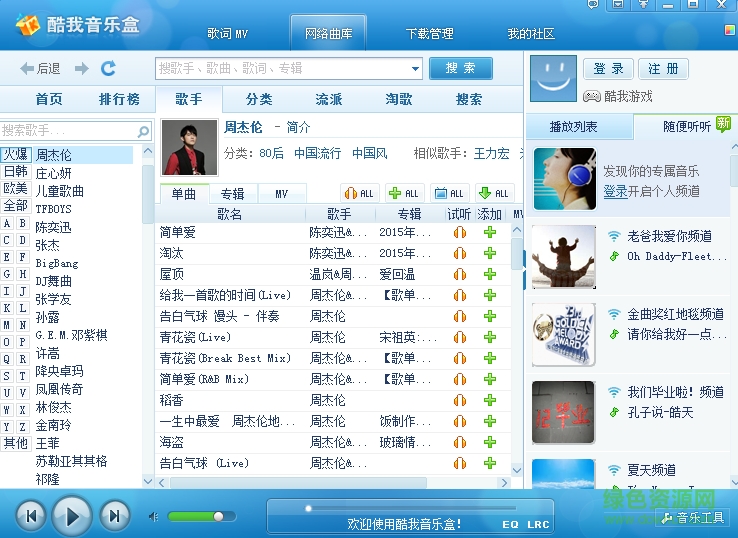Open the search box dropdown arrow

[415, 68]
